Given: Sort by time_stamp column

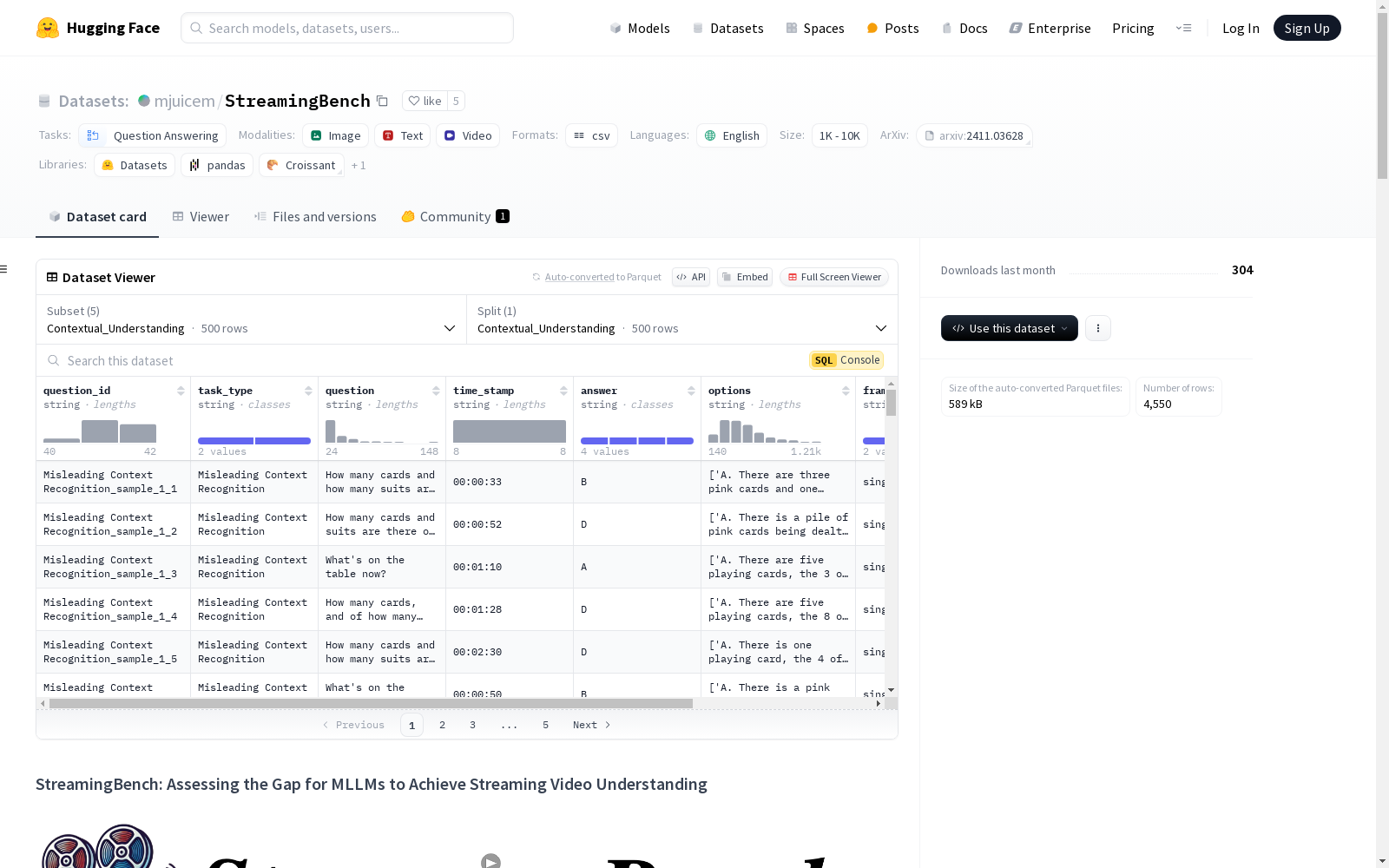Looking at the screenshot, I should tap(563, 391).
